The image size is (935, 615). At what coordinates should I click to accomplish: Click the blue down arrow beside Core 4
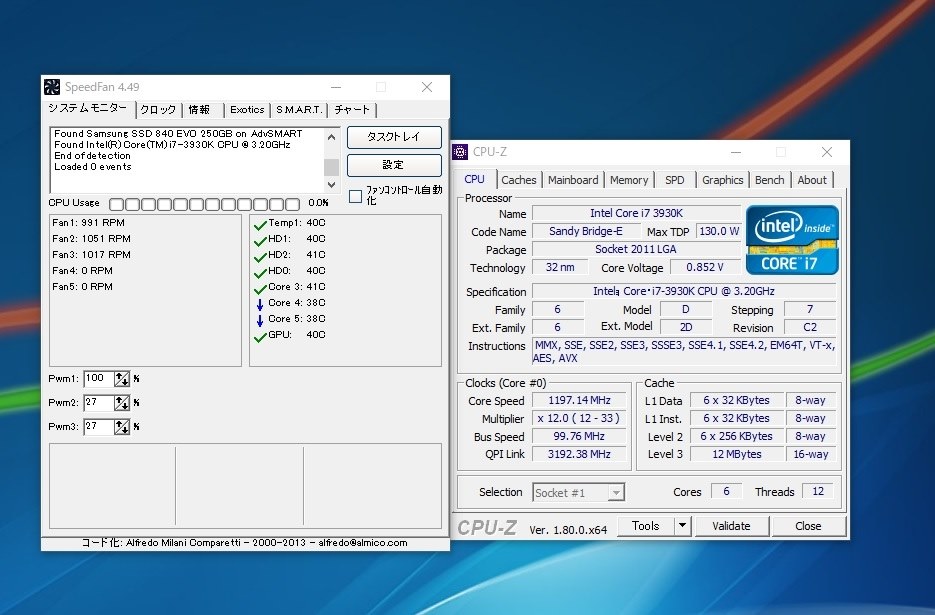[260, 305]
